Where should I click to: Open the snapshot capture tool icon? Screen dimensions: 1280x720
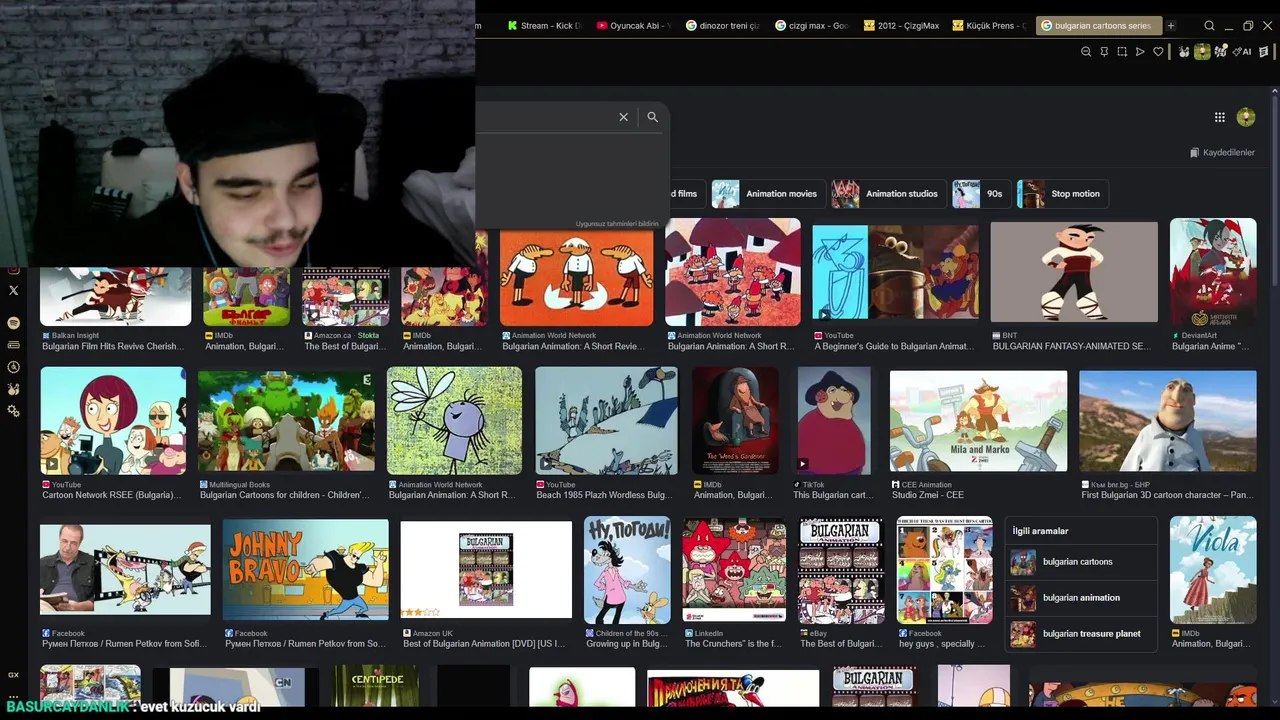pos(1122,52)
